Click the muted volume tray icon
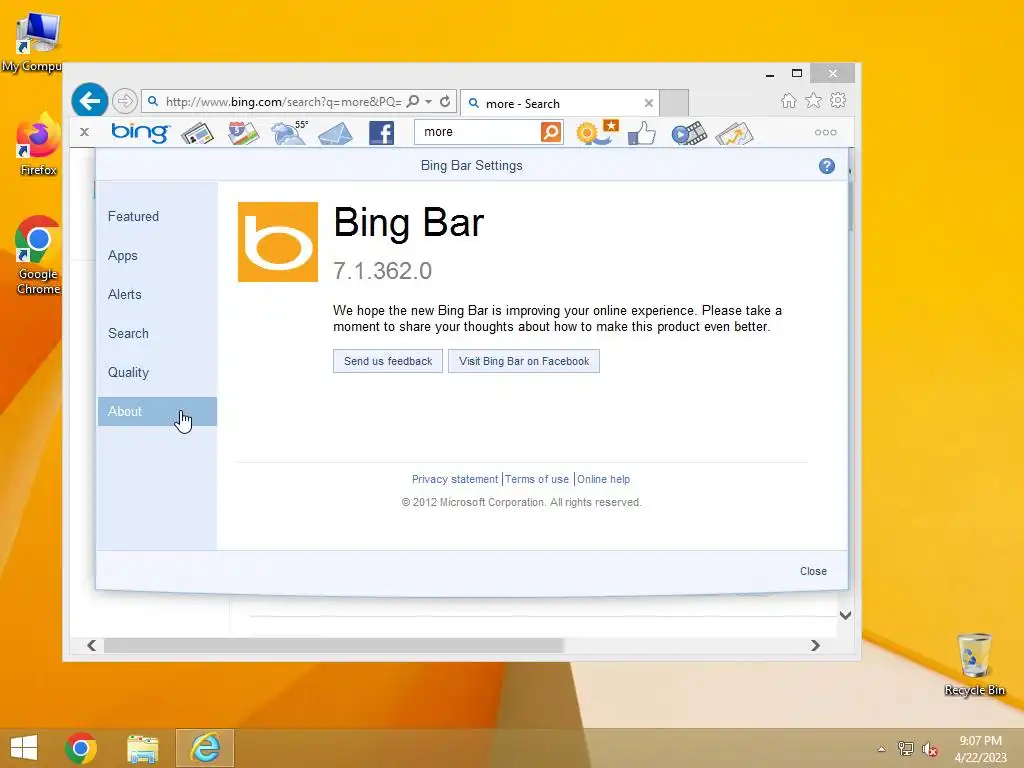Viewport: 1024px width, 768px height. point(930,749)
